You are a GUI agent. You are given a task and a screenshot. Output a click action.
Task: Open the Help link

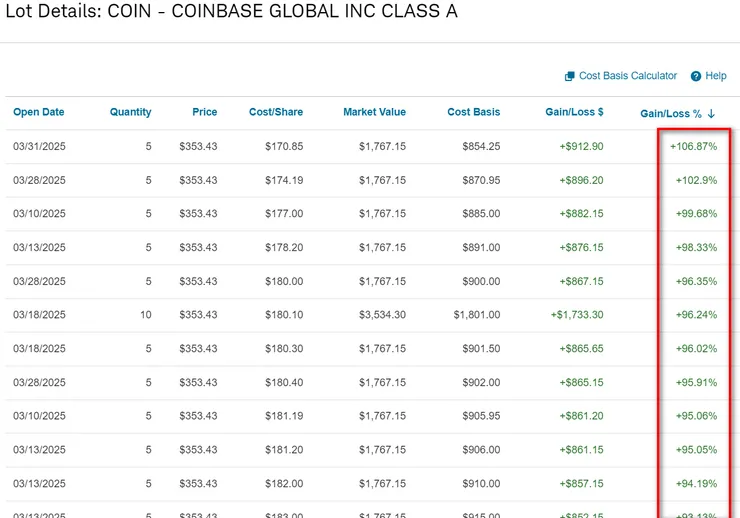pyautogui.click(x=716, y=76)
